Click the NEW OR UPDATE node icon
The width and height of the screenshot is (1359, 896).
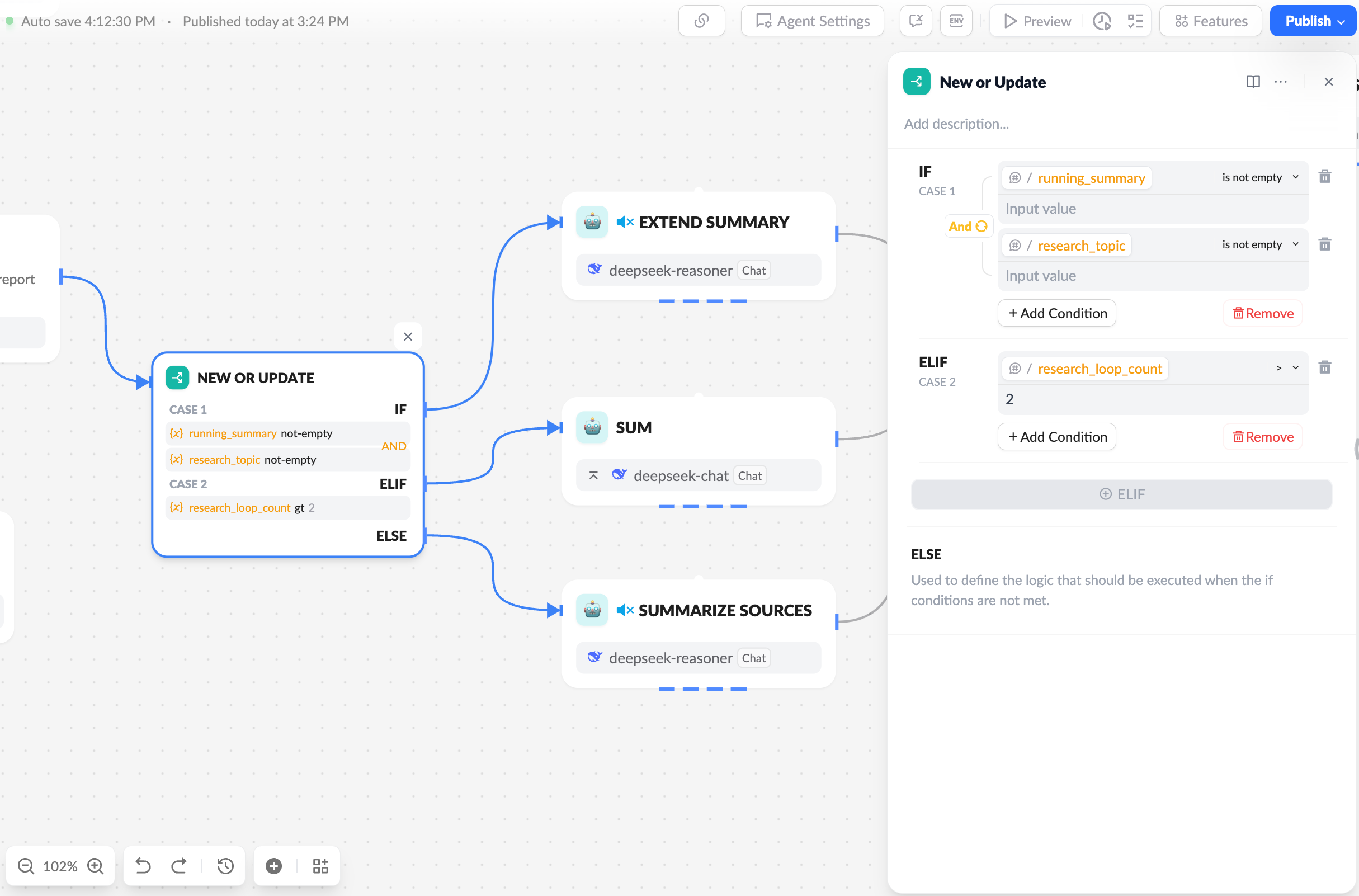pos(178,377)
